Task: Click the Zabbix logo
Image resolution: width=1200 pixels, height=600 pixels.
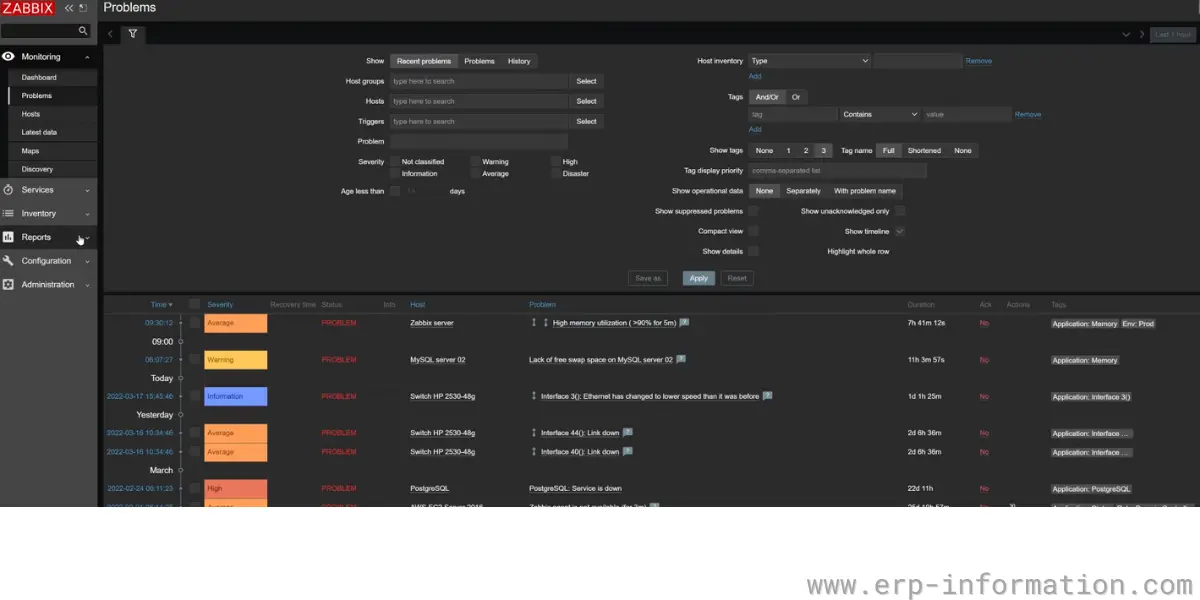Action: (30, 8)
